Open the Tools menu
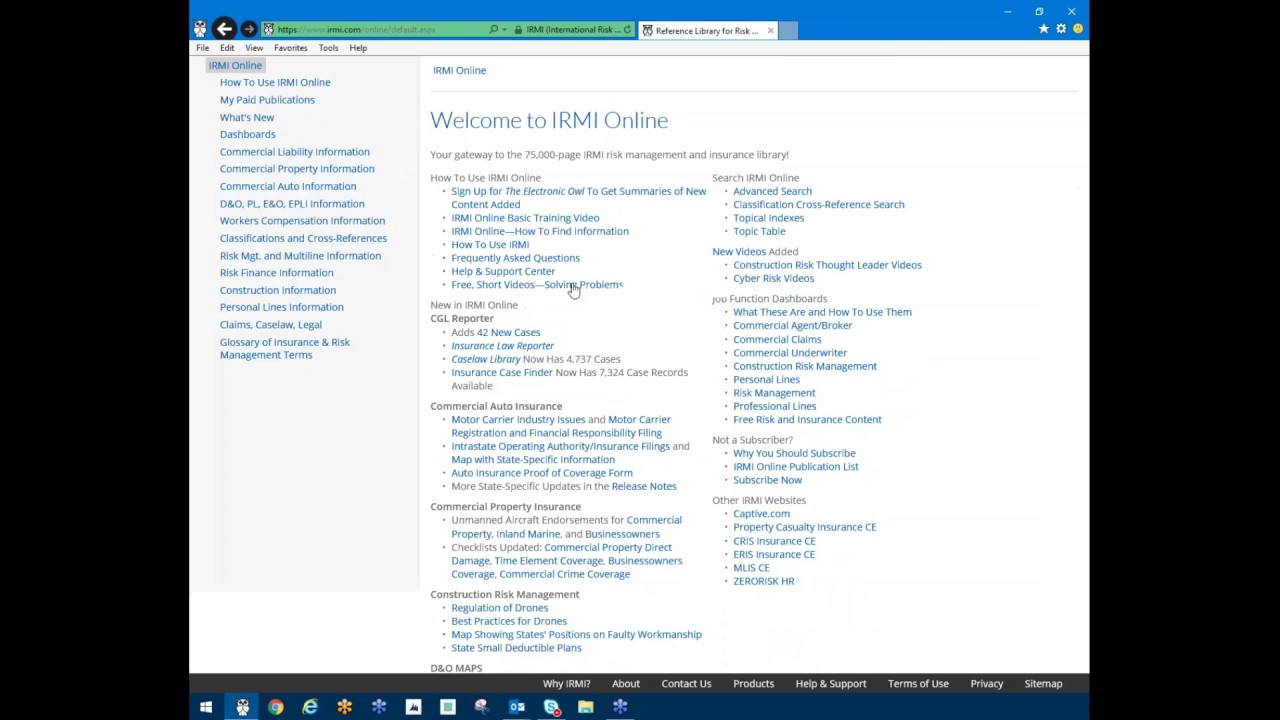The width and height of the screenshot is (1280, 720). coord(328,48)
